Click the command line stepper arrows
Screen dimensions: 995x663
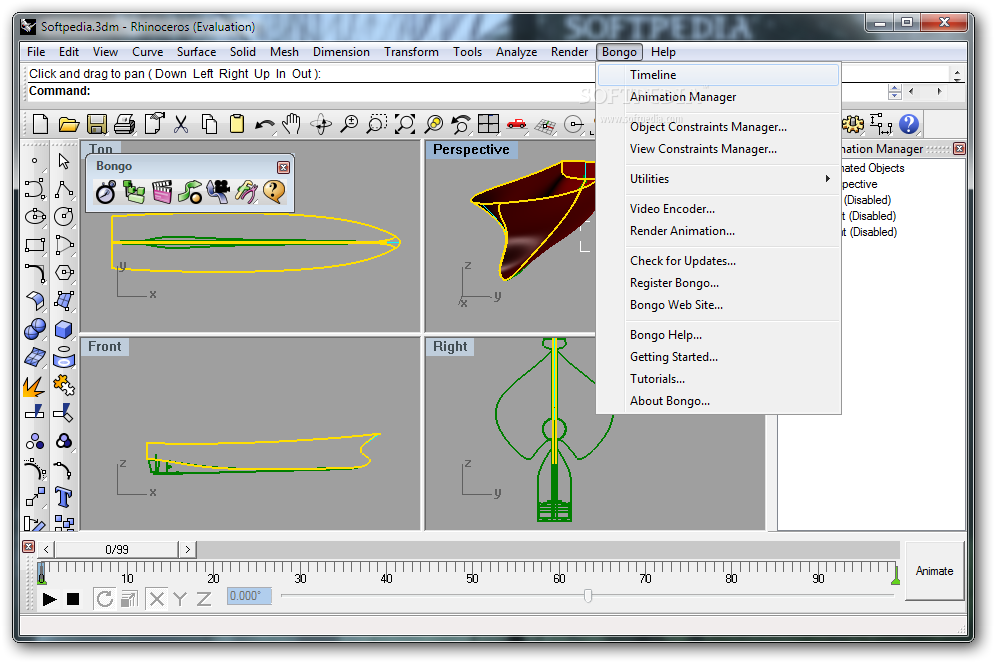coord(895,91)
